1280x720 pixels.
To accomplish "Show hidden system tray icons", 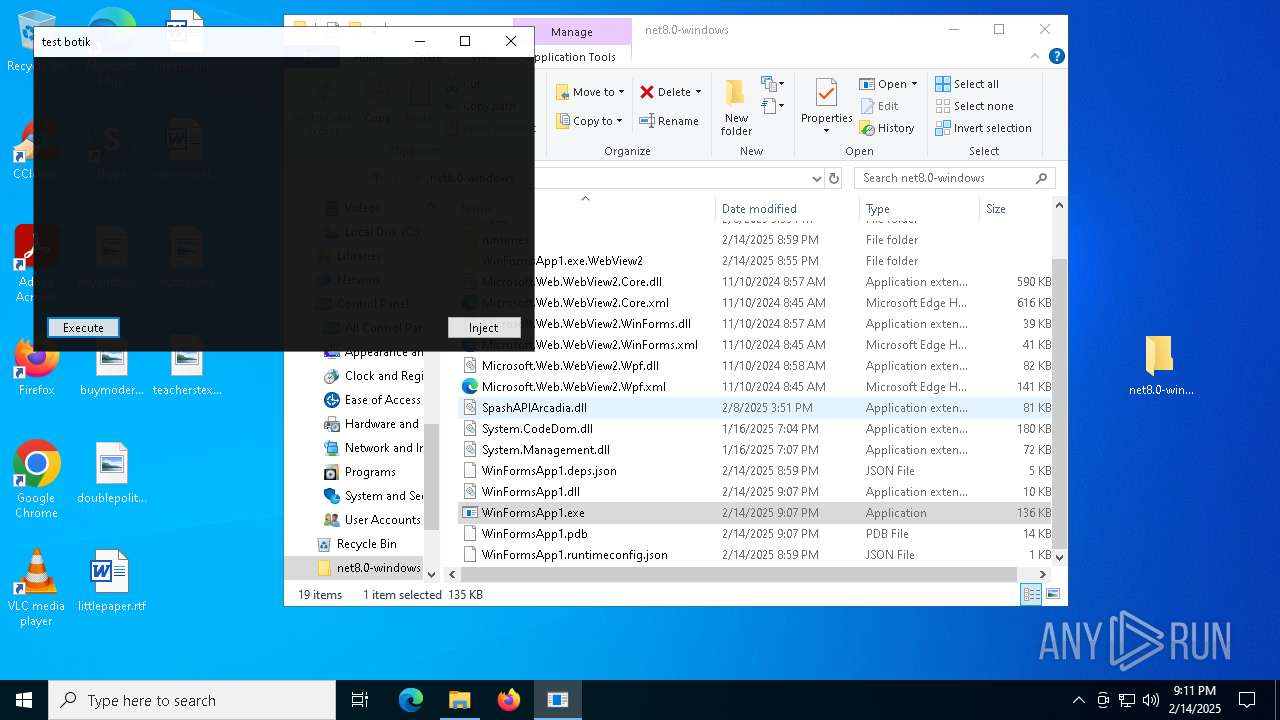I will click(1078, 700).
